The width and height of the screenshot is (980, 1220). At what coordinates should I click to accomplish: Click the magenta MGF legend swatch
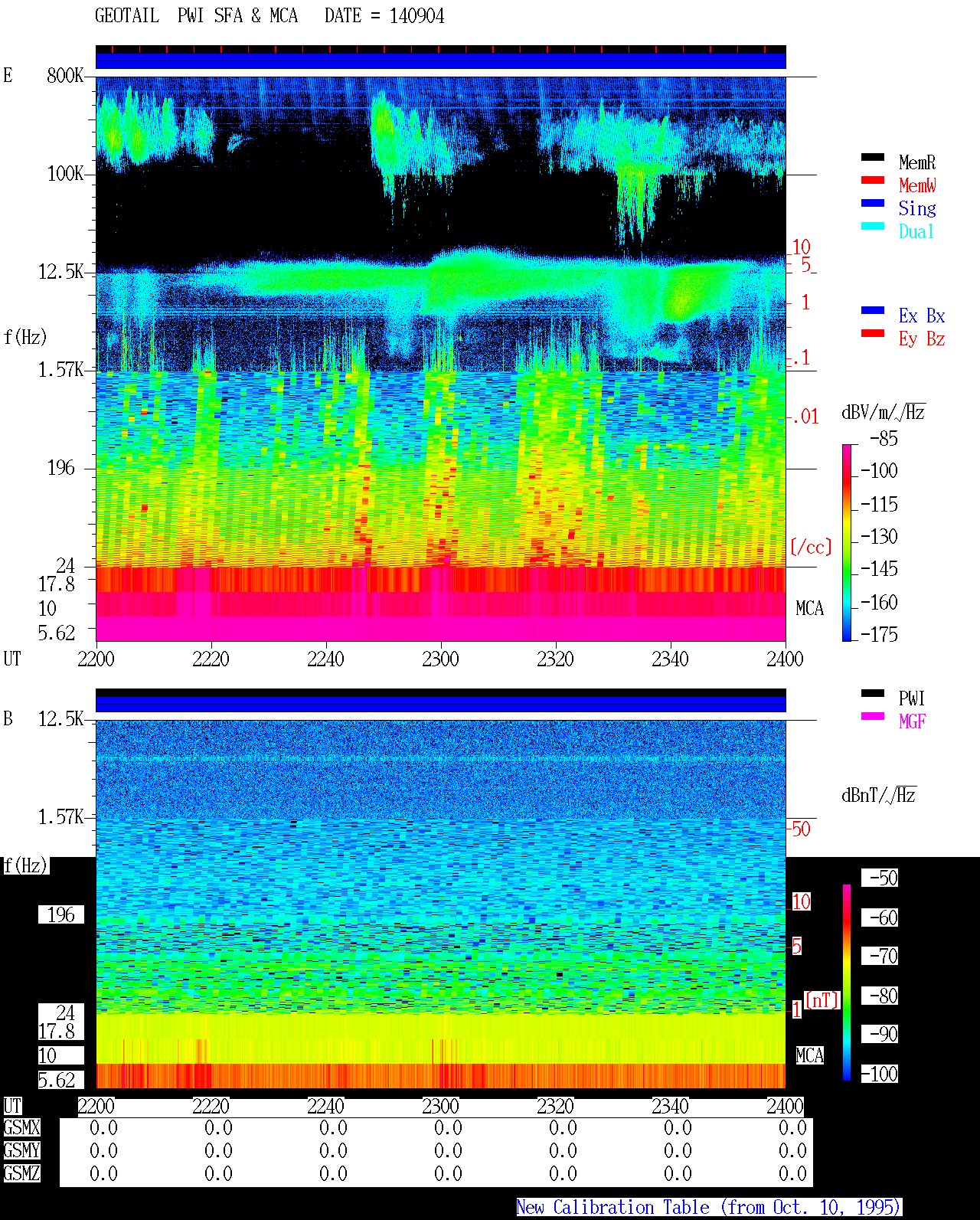(873, 716)
